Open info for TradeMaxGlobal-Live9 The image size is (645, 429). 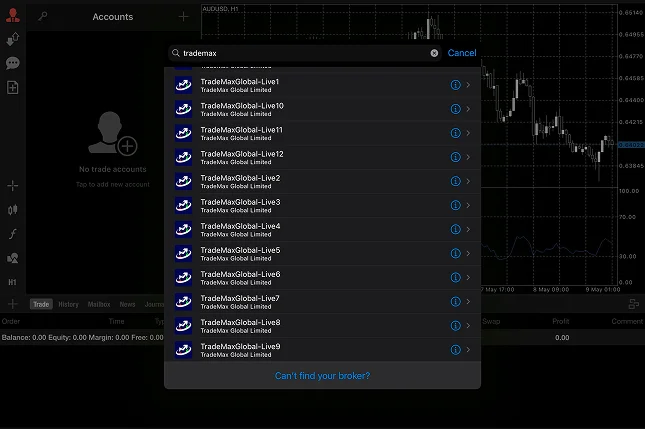455,350
